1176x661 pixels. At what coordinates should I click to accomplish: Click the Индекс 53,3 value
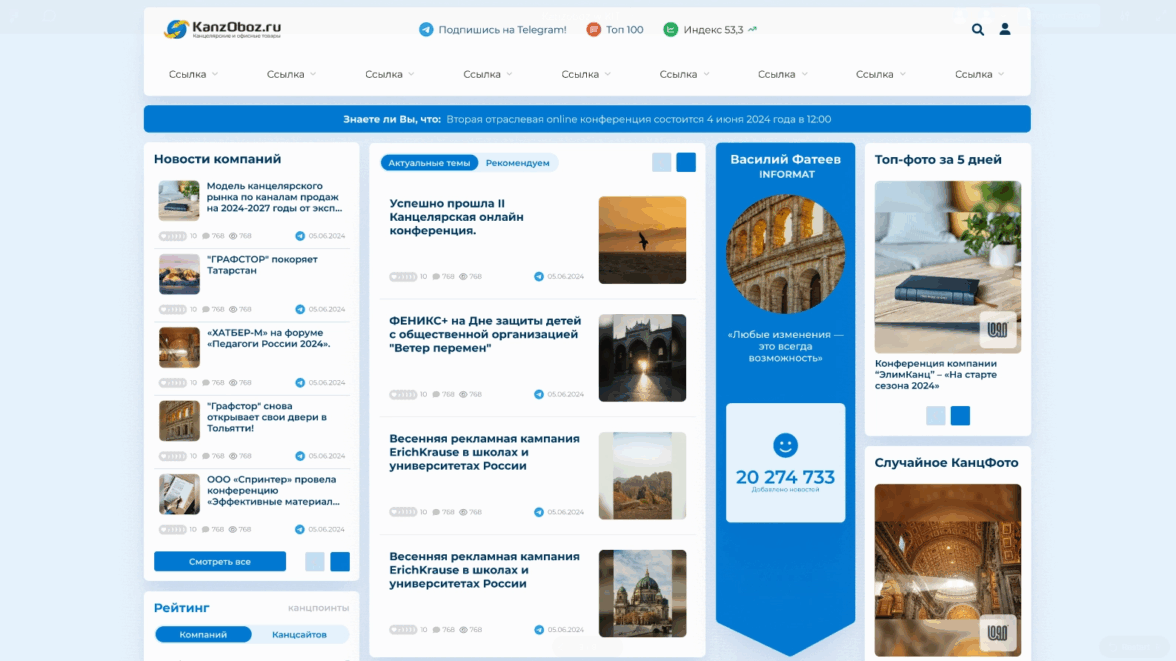pos(713,29)
